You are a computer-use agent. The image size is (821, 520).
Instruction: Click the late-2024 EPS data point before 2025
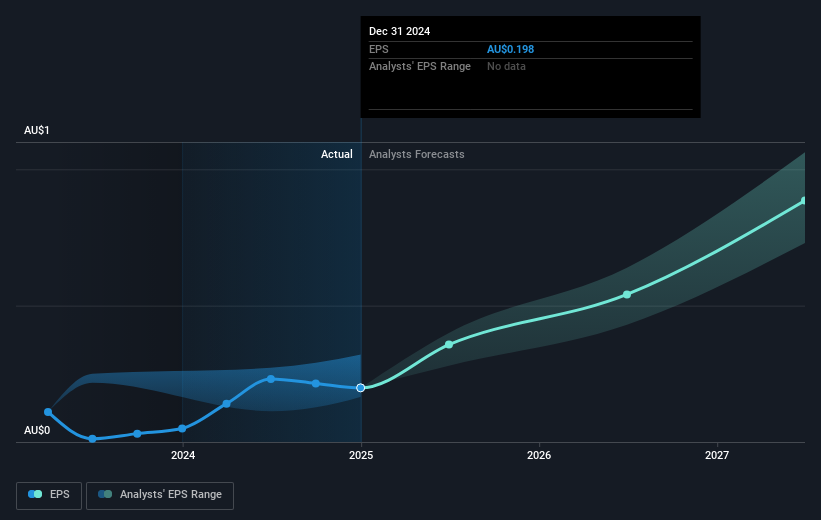click(316, 384)
